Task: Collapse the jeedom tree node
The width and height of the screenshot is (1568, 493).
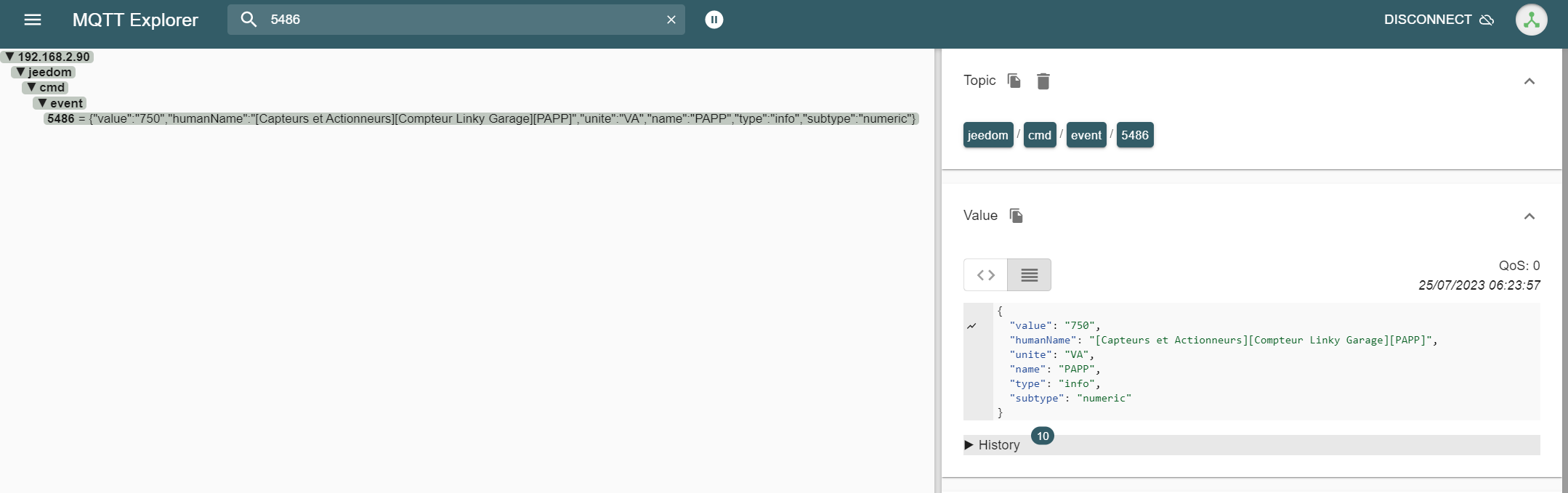Action: click(21, 72)
